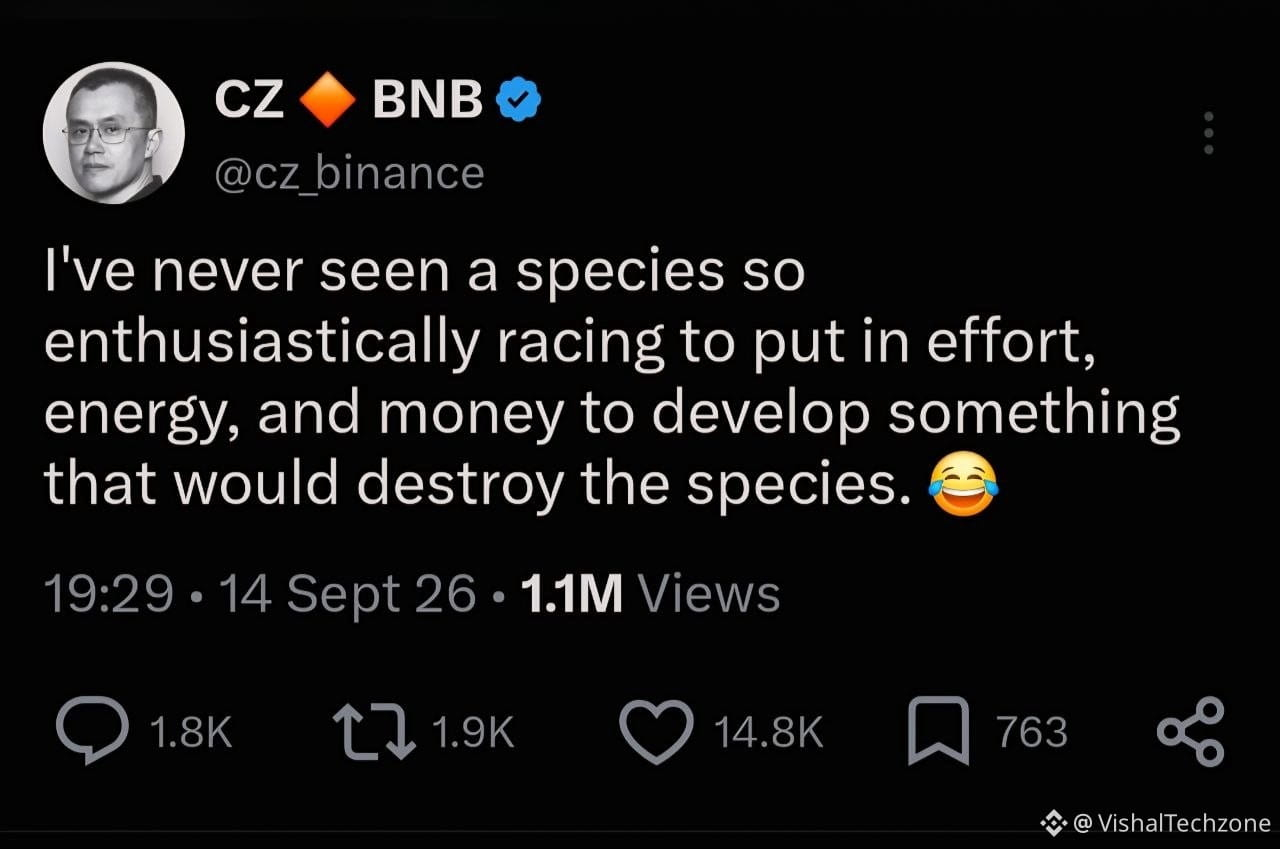Image resolution: width=1280 pixels, height=849 pixels.
Task: Open CZ's profile picture
Action: click(x=113, y=133)
